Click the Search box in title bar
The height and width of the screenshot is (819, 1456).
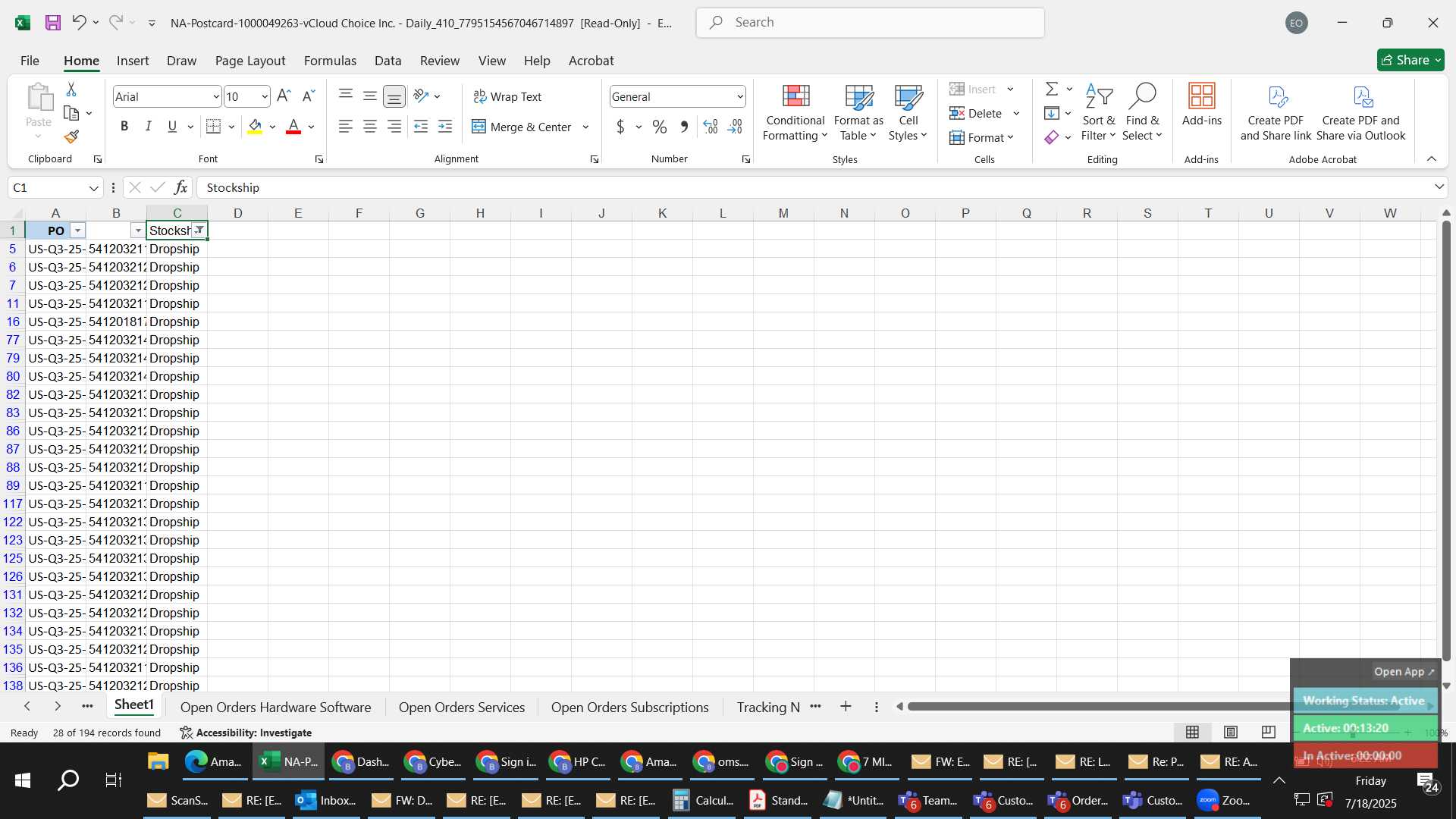pos(870,23)
